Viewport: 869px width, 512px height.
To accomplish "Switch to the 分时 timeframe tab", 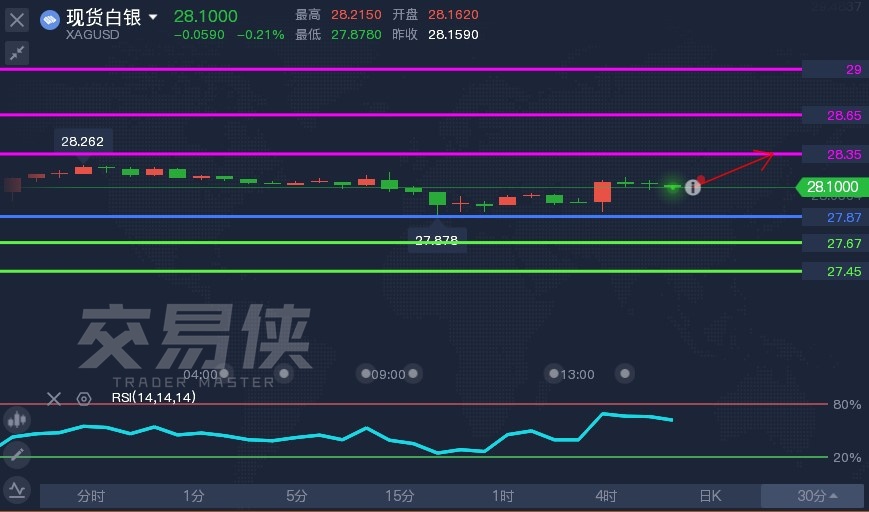I will [x=91, y=496].
